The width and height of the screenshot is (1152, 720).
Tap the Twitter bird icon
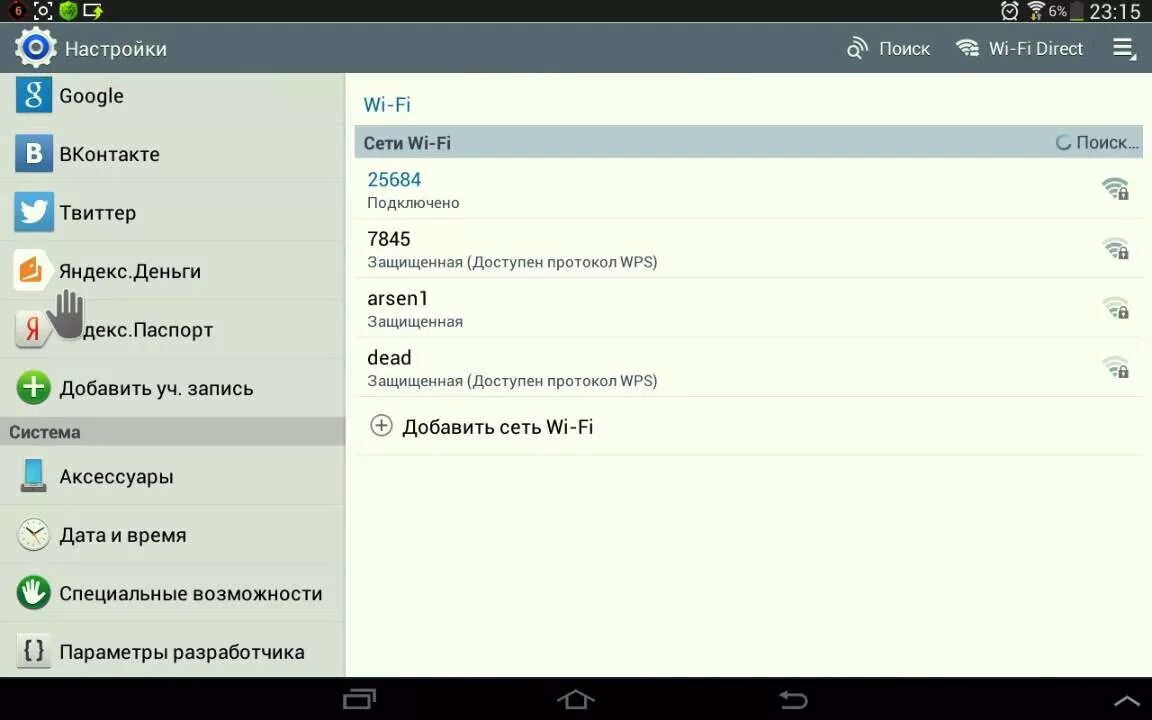point(34,212)
